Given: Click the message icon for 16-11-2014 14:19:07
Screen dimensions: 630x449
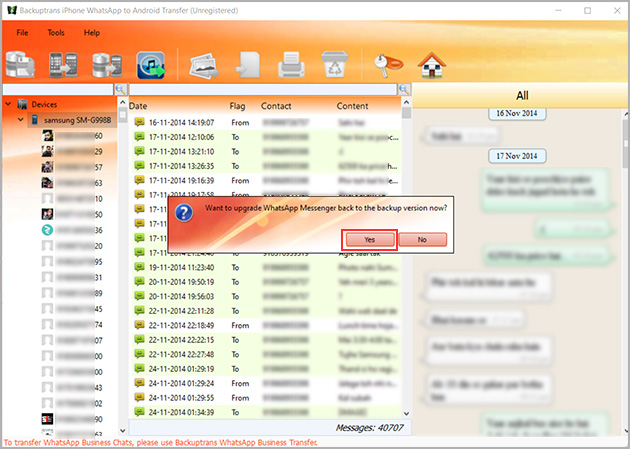Looking at the screenshot, I should pos(139,122).
